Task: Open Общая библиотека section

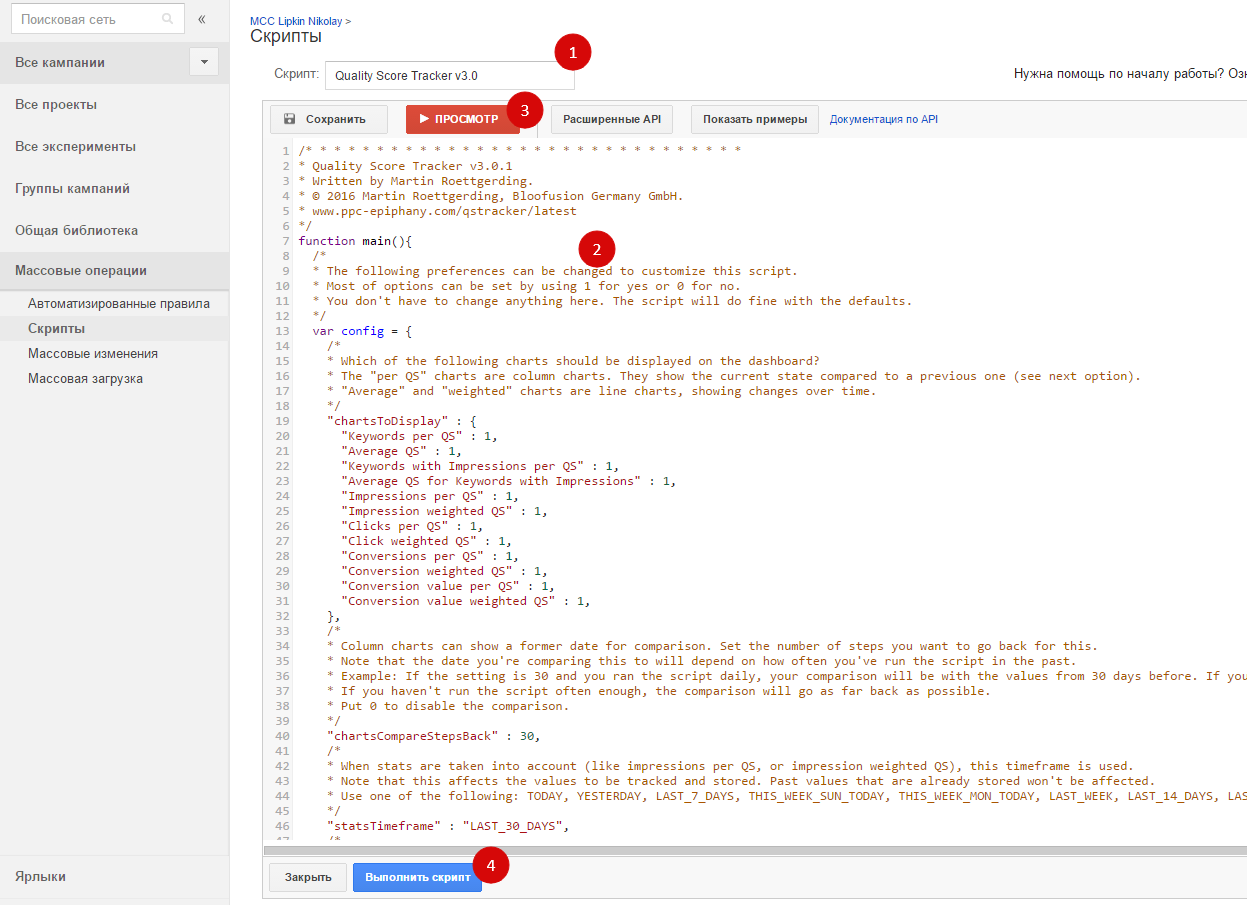Action: pos(76,230)
